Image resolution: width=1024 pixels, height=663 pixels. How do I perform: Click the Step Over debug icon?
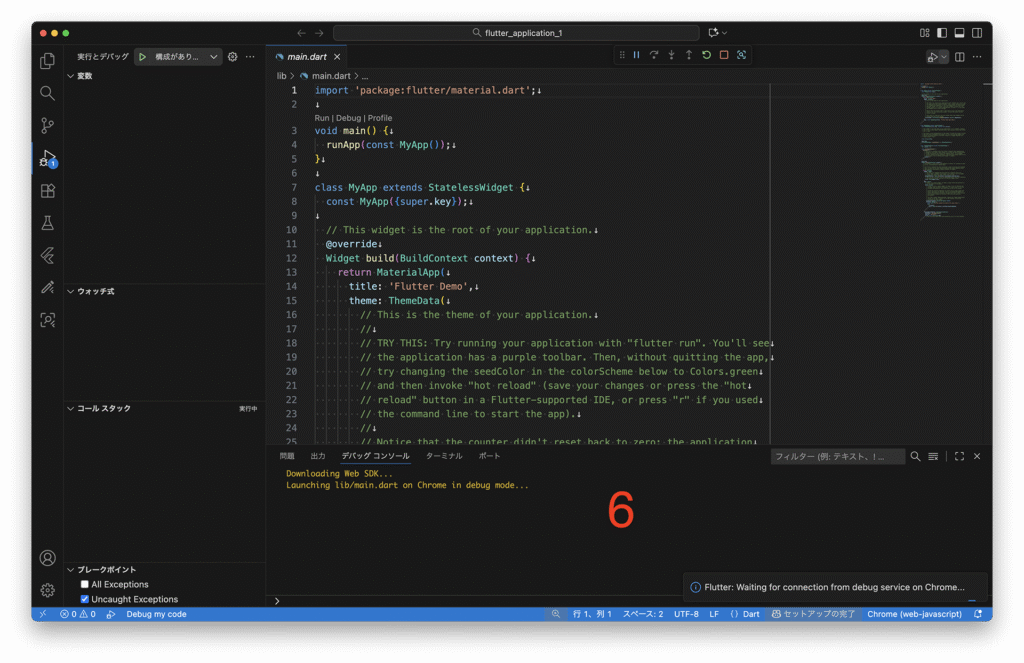point(653,55)
